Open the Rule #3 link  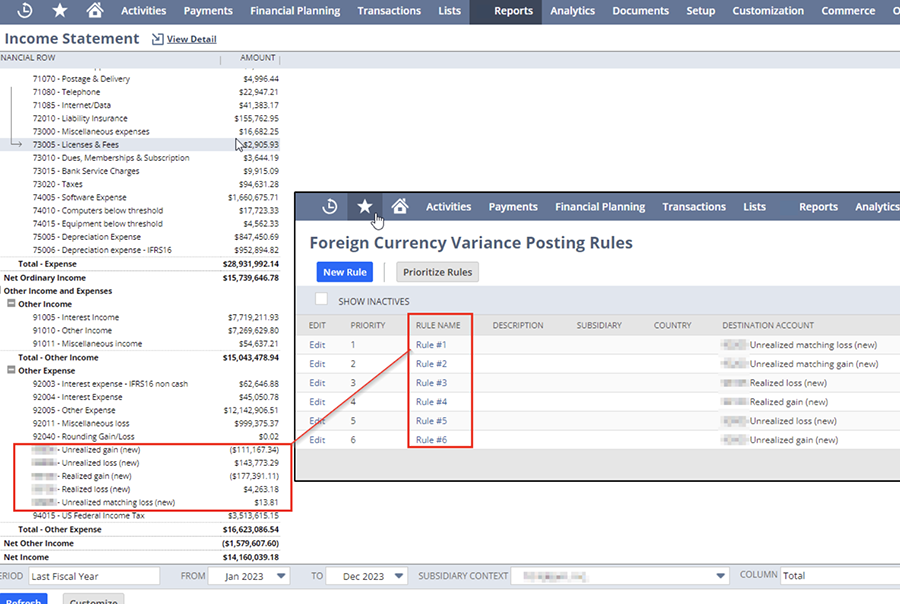pyautogui.click(x=431, y=383)
